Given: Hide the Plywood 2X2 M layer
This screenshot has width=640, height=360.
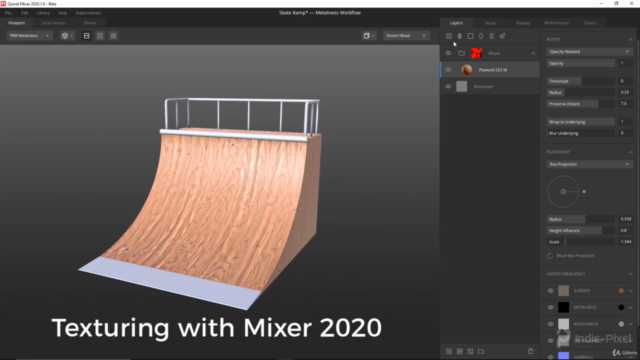Looking at the screenshot, I should click(448, 70).
